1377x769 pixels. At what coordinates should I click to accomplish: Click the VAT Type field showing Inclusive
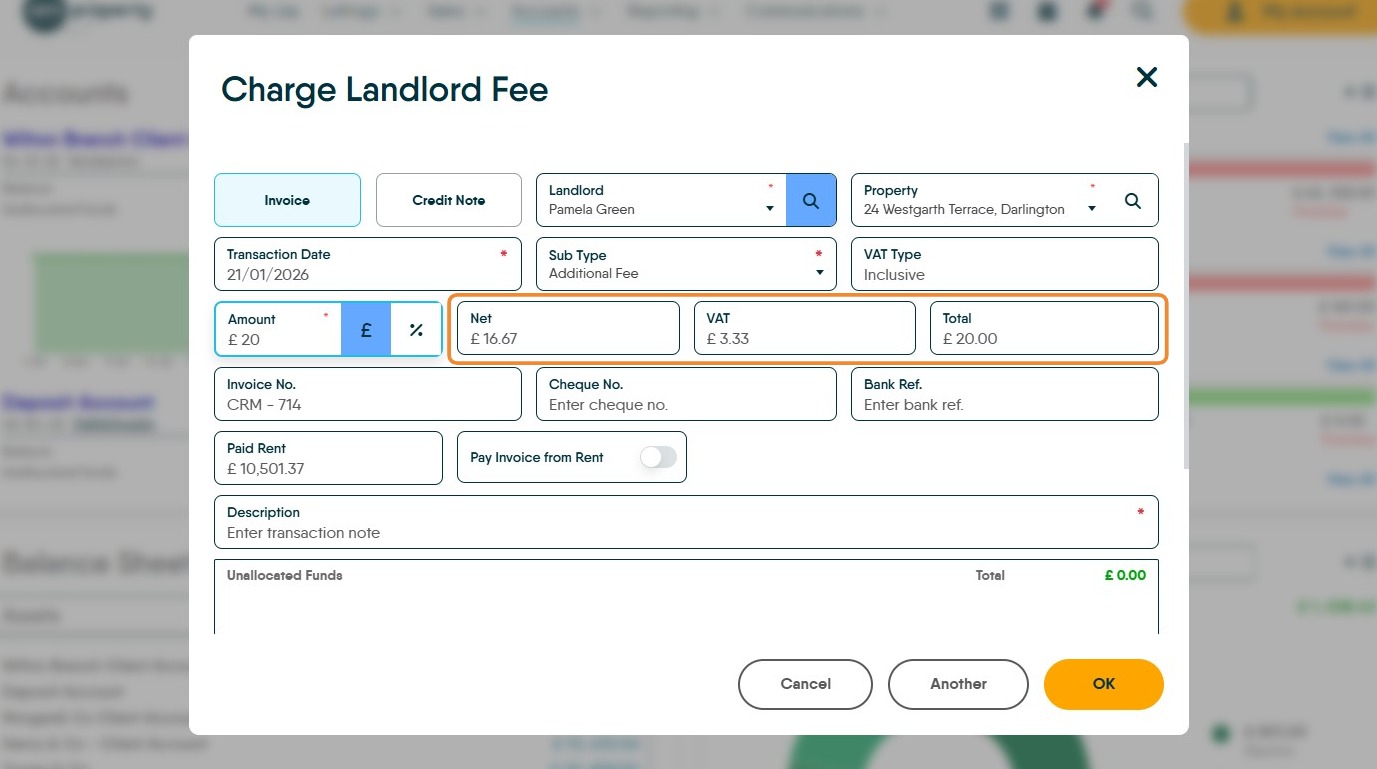[x=1005, y=264]
